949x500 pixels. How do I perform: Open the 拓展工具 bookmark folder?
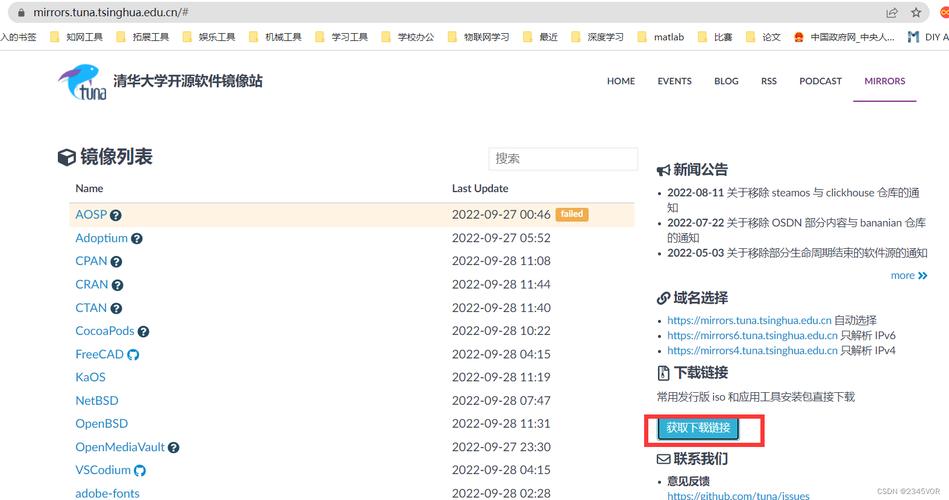[x=143, y=37]
